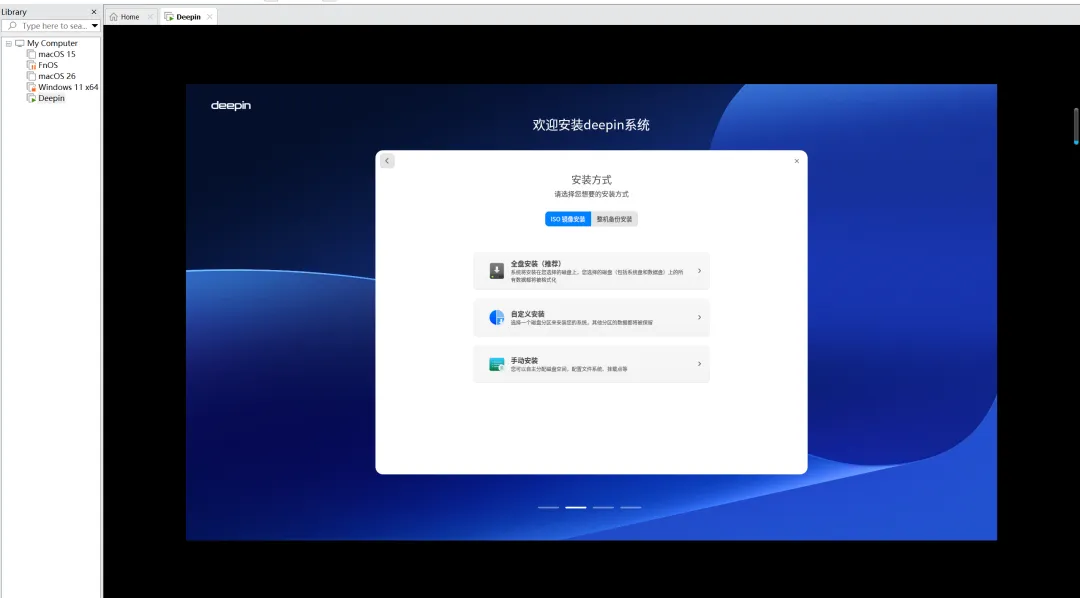
Task: Click the third installer progress indicator dash
Action: (x=603, y=508)
